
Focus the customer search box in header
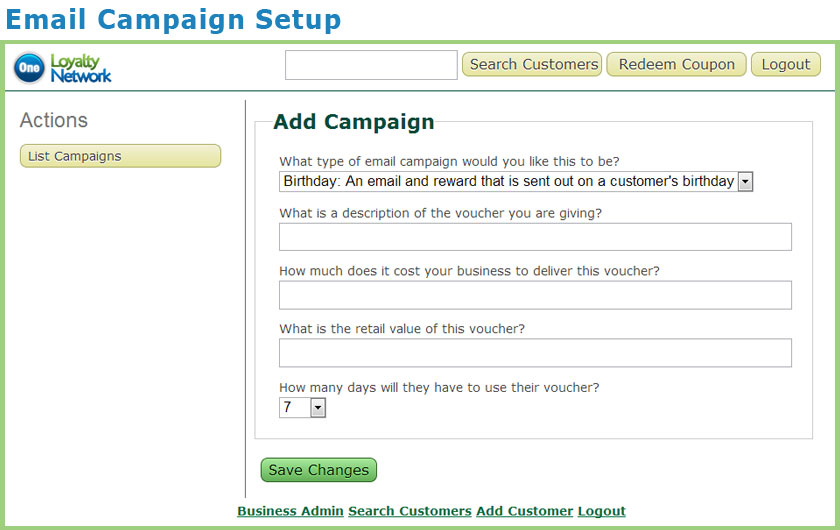[371, 65]
